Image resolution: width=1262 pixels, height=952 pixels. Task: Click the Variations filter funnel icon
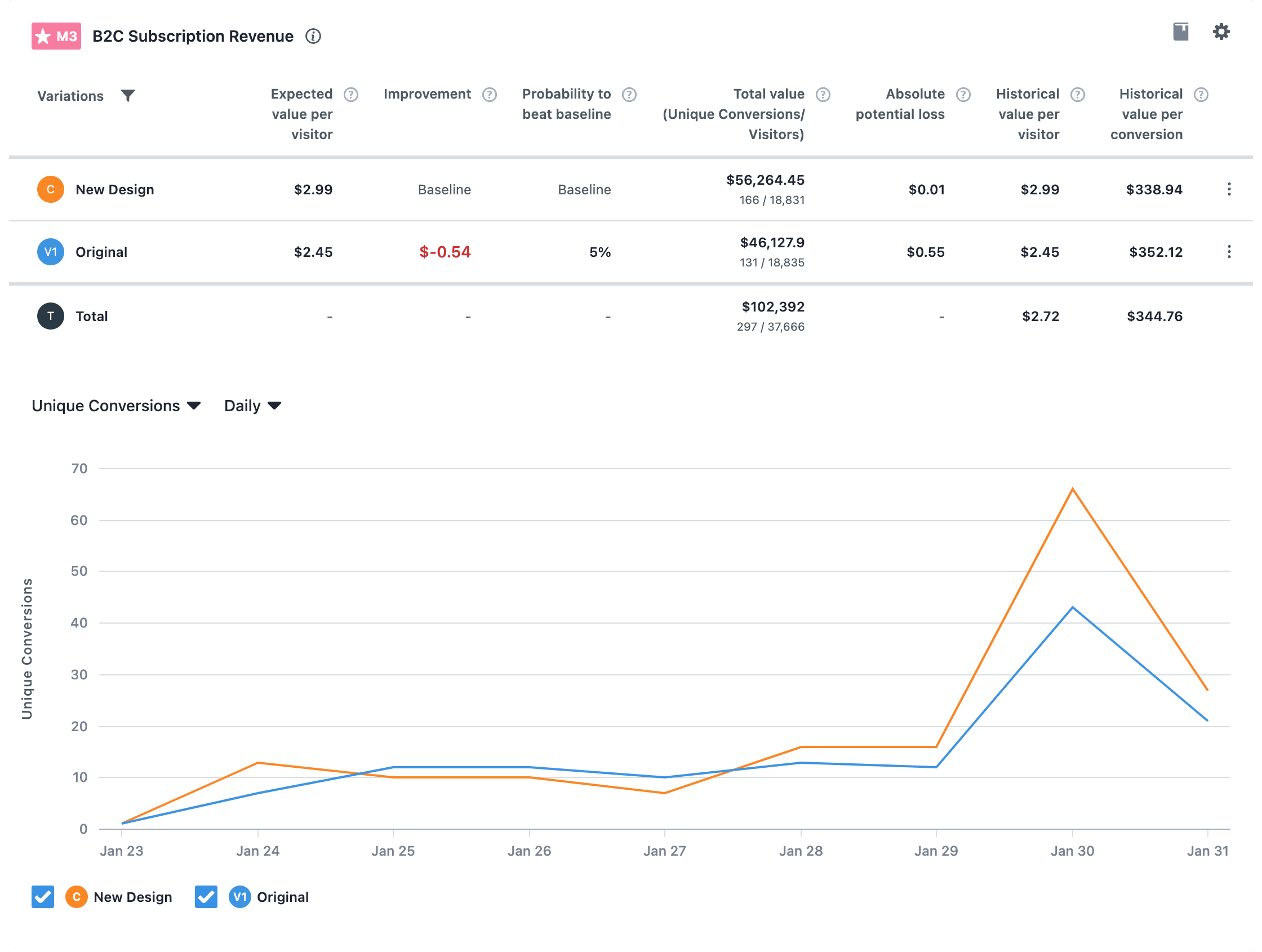pos(128,95)
